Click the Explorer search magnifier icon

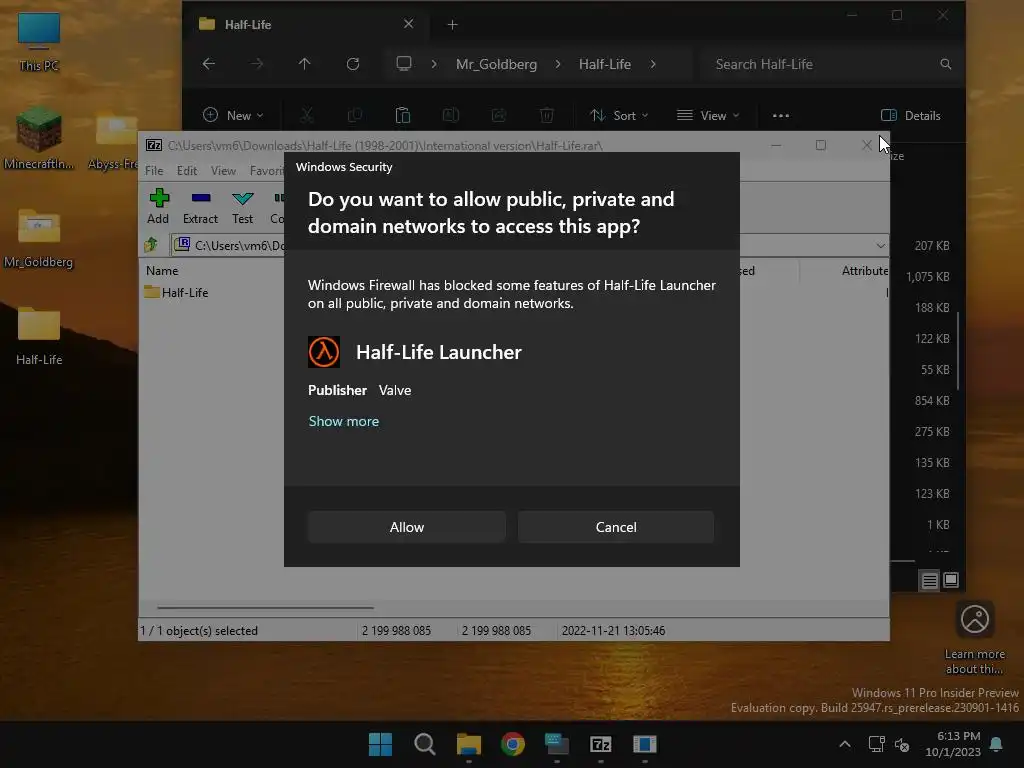(945, 64)
